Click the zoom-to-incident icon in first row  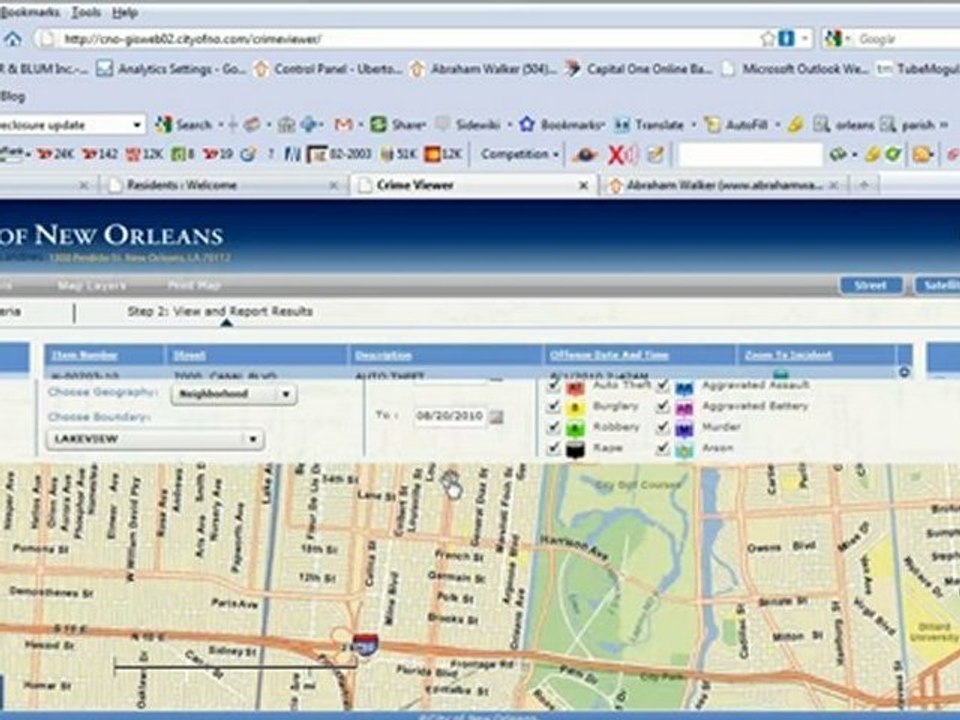(780, 373)
